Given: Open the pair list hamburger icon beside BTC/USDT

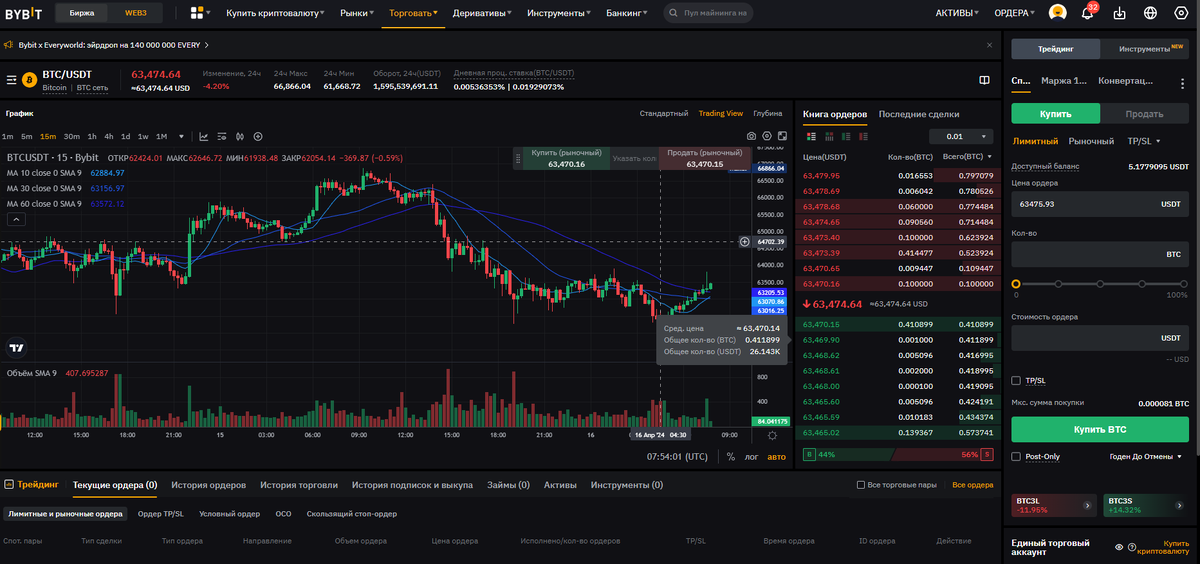Looking at the screenshot, I should point(11,80).
